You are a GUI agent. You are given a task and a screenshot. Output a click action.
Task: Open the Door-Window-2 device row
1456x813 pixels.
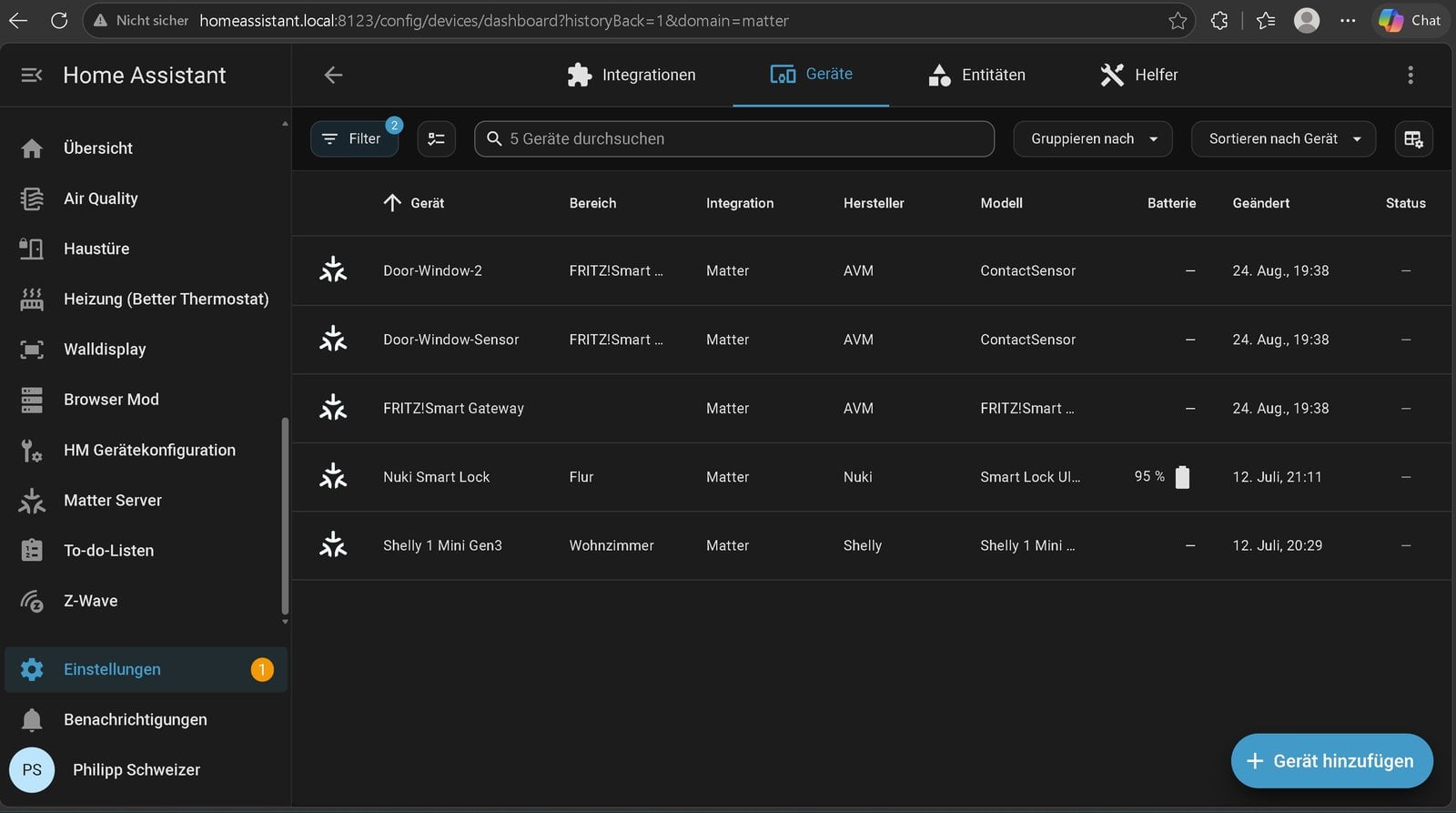[x=872, y=270]
